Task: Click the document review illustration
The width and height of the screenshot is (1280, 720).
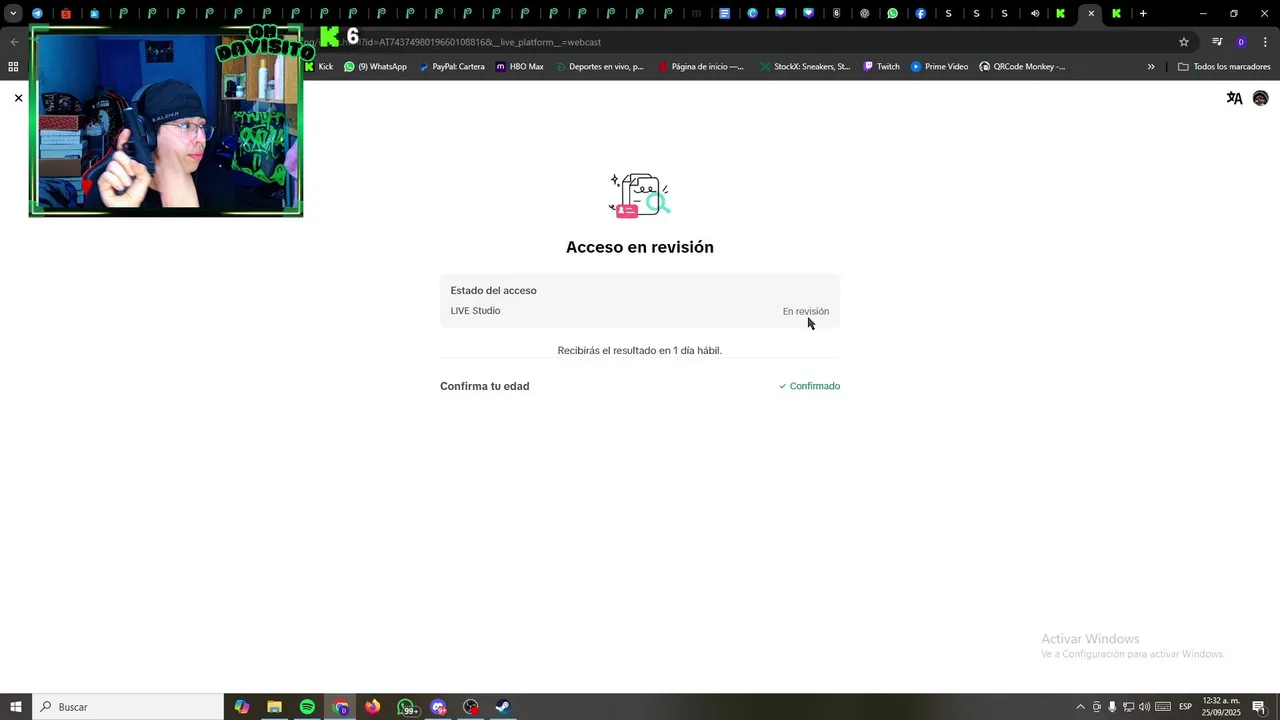Action: (x=640, y=195)
